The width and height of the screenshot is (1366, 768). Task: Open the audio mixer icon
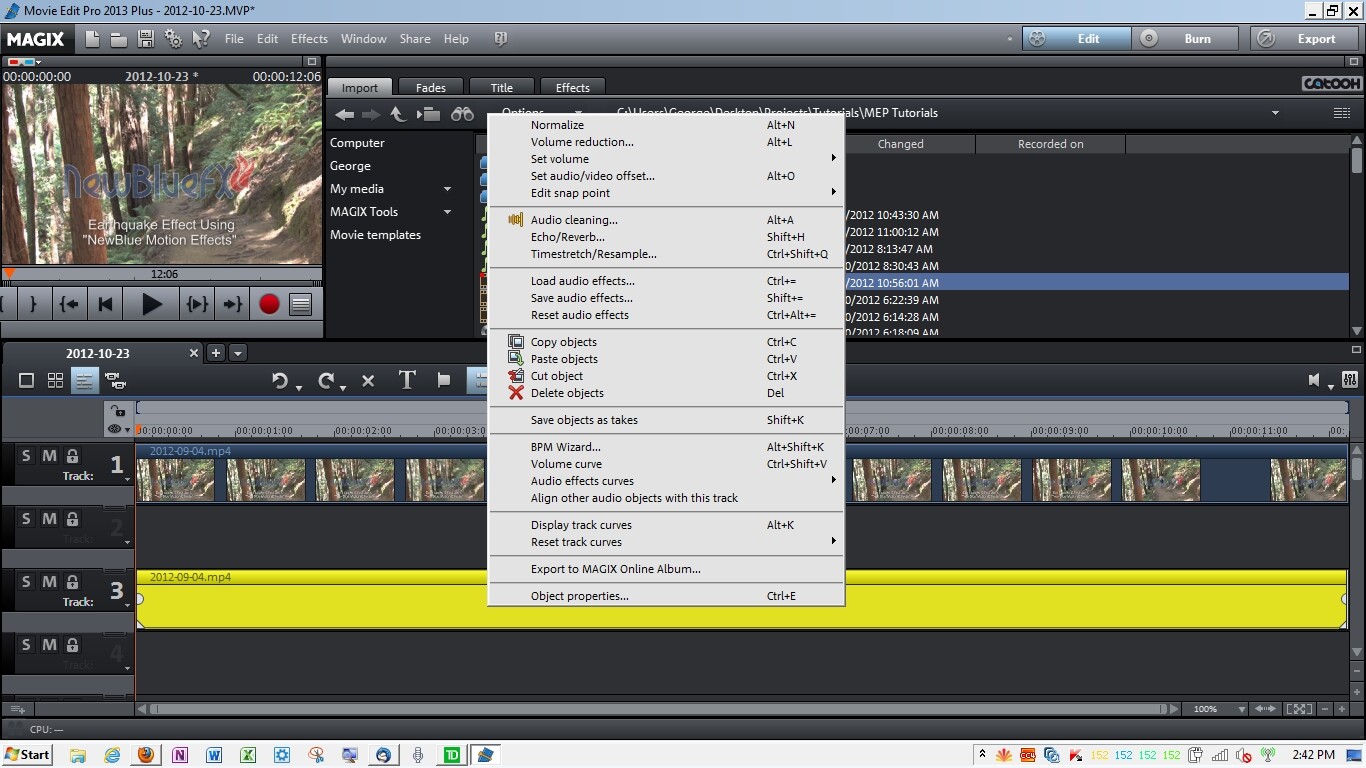[x=1350, y=380]
